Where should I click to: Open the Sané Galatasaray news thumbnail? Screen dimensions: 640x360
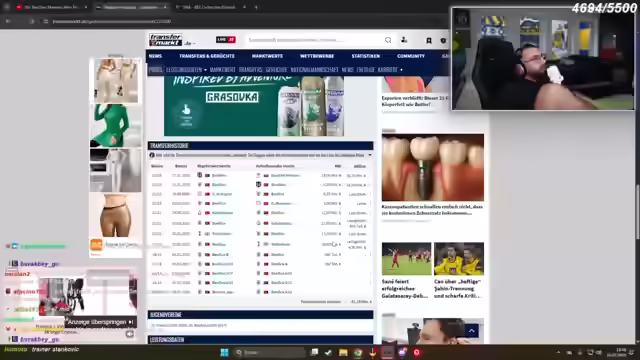point(407,259)
